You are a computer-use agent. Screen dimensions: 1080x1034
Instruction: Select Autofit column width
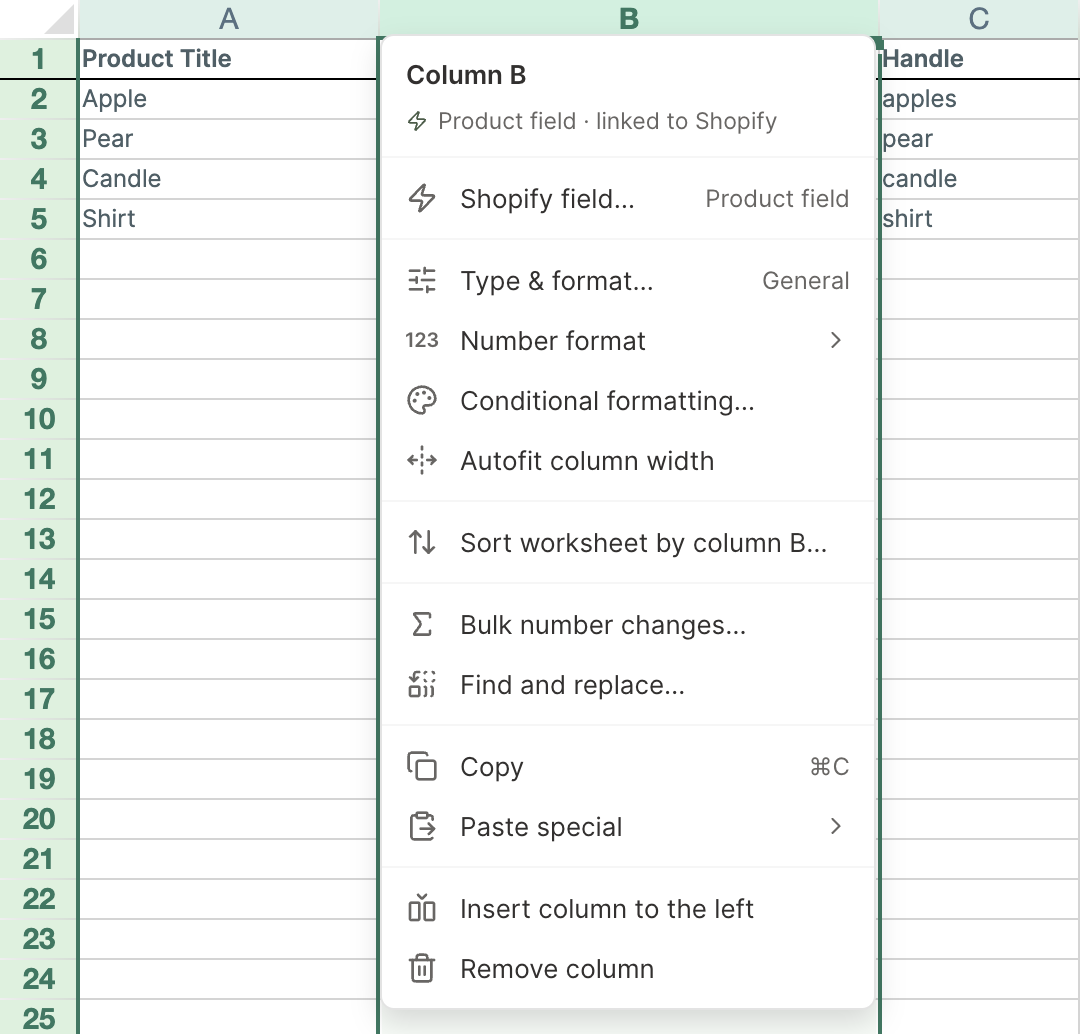click(x=627, y=460)
